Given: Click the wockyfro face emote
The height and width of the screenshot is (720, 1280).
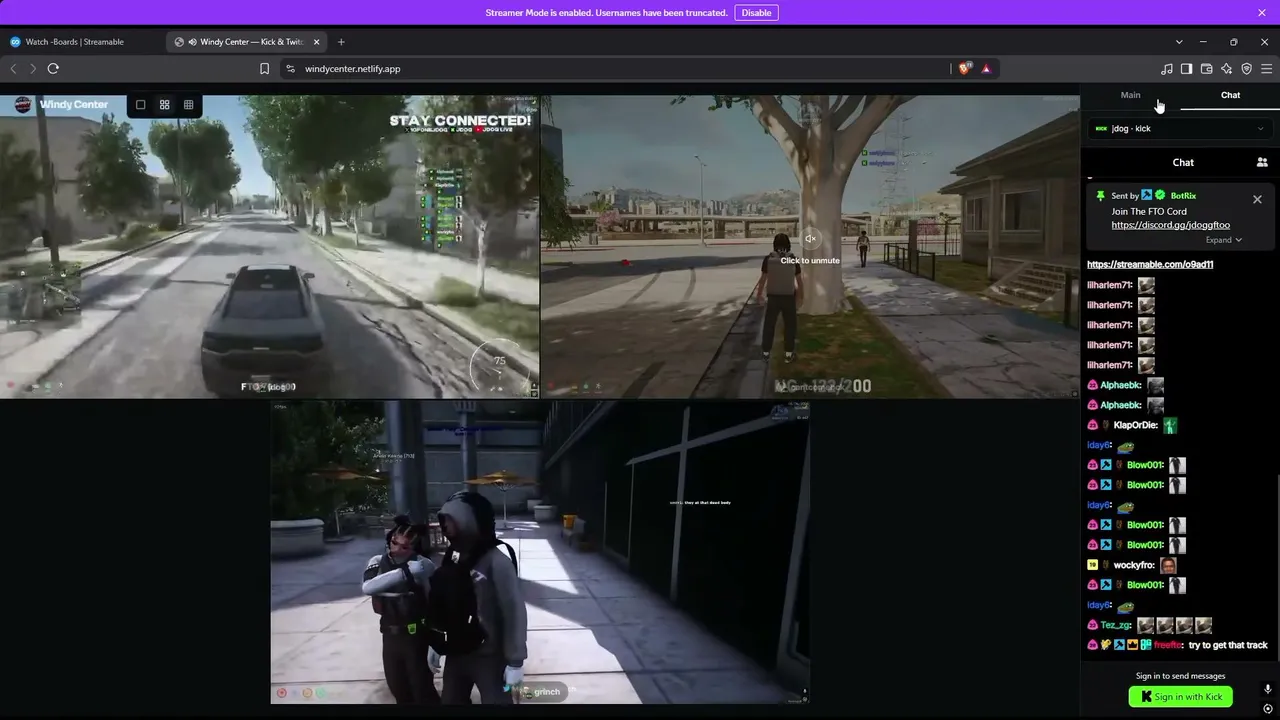Looking at the screenshot, I should (1168, 565).
